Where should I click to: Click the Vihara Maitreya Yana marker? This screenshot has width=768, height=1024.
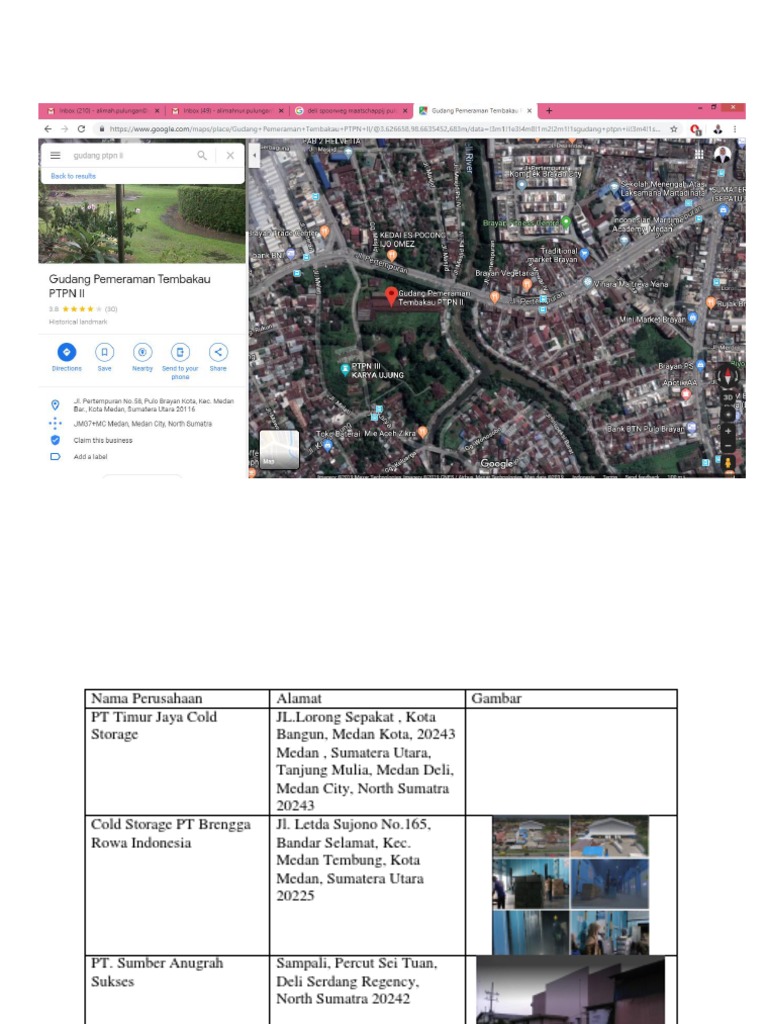[587, 282]
